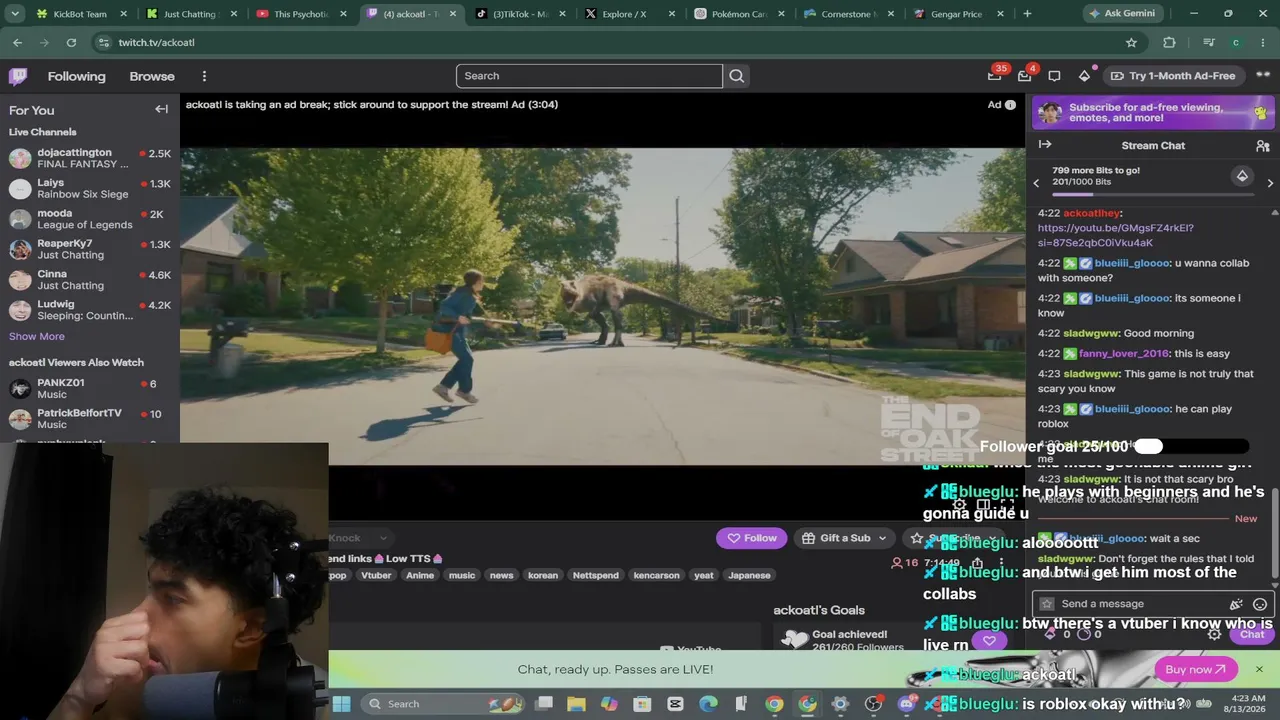Screen dimensions: 1280x720
Task: Dismiss the Passes are LIVE banner
Action: tap(1259, 669)
